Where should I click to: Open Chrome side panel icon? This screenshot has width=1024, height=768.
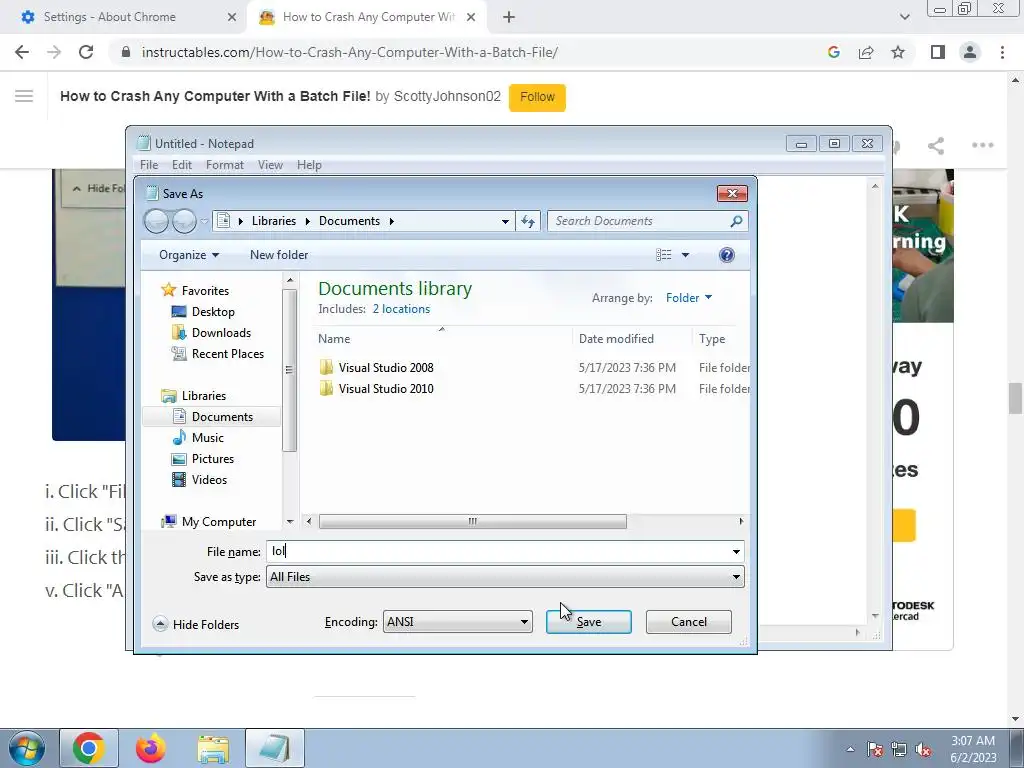click(937, 52)
